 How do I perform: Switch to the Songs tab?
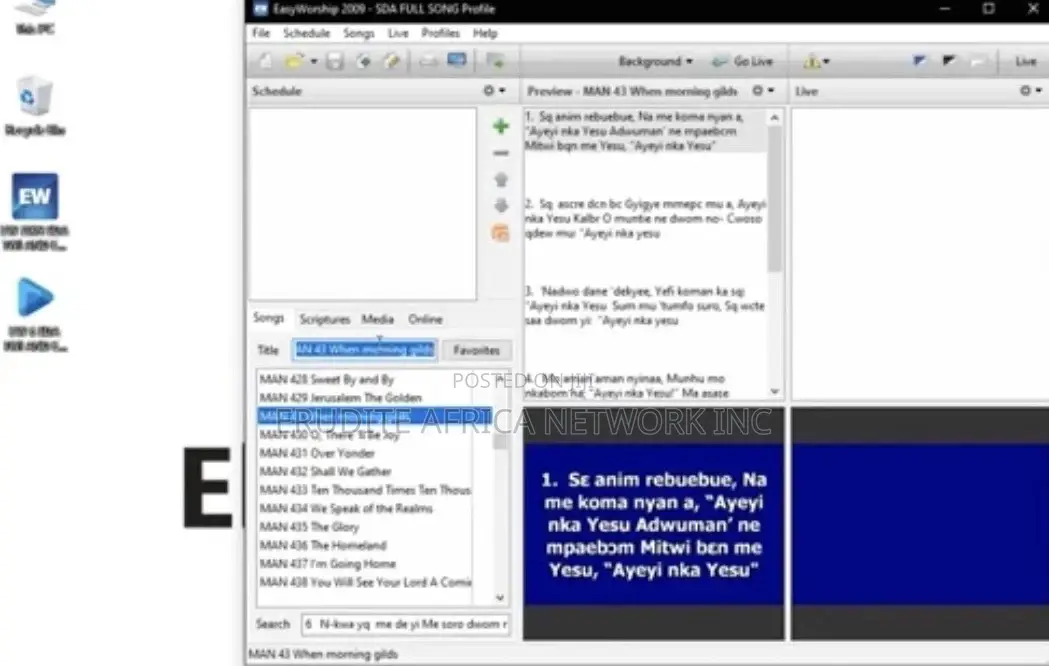[268, 318]
